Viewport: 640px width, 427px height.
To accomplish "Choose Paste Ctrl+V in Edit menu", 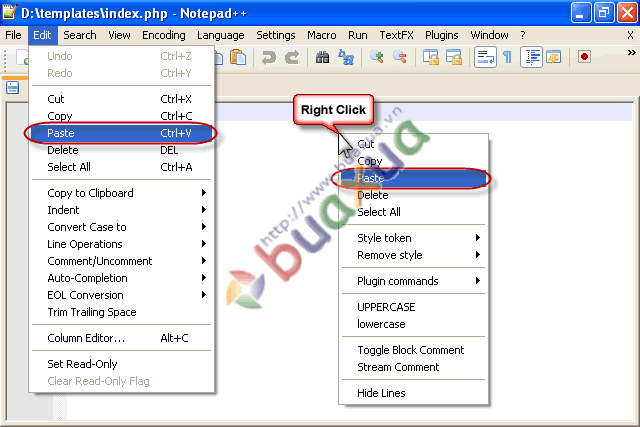I will (x=122, y=133).
